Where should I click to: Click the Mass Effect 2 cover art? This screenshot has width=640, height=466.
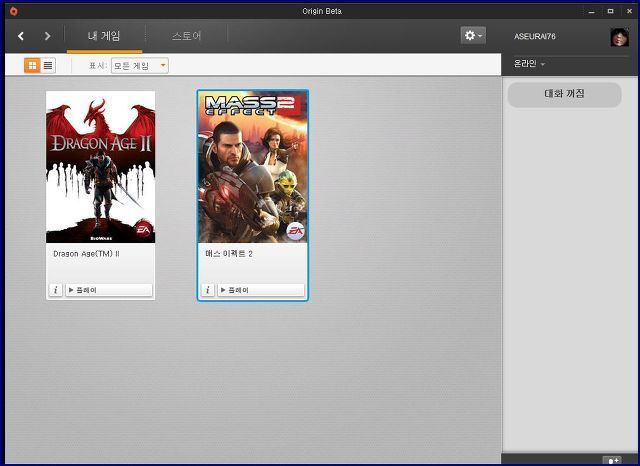coord(253,167)
